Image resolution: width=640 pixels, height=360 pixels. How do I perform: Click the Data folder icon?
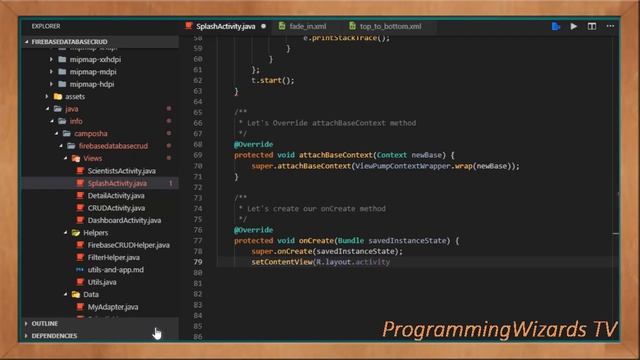[76, 294]
